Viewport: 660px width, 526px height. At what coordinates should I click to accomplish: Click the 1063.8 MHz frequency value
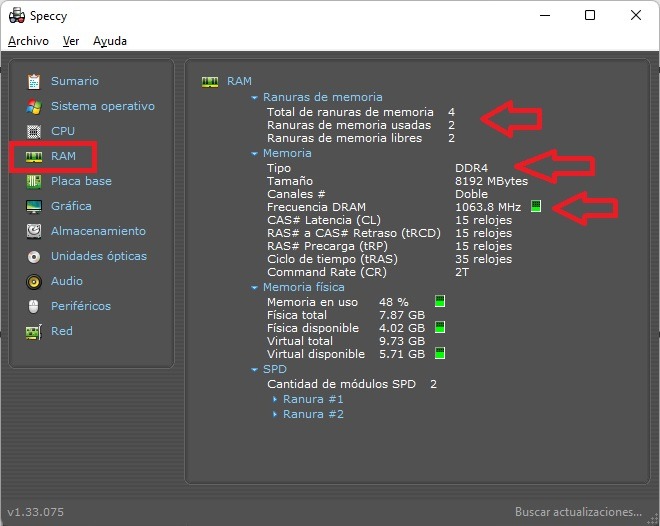click(x=488, y=207)
